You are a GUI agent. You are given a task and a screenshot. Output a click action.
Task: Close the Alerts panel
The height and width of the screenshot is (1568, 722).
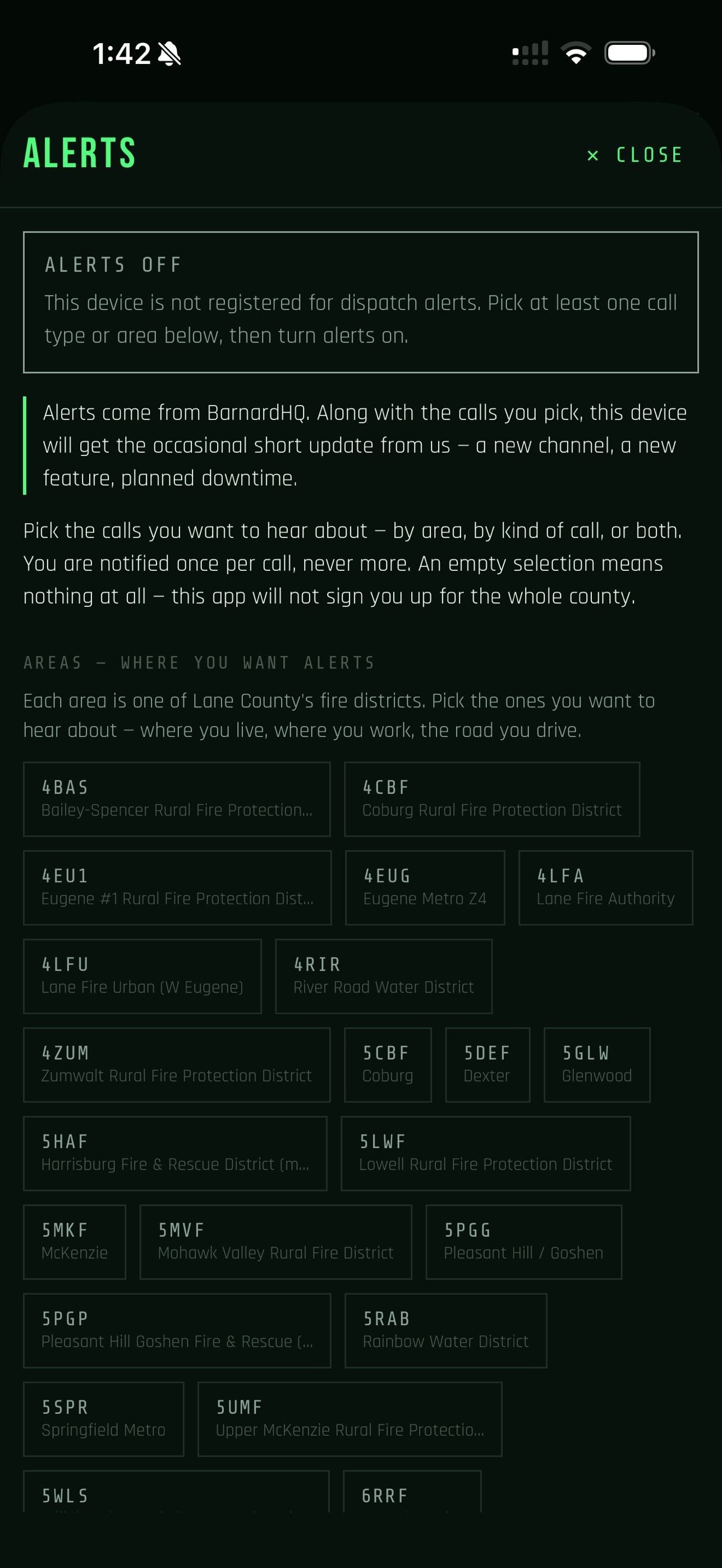coord(635,155)
